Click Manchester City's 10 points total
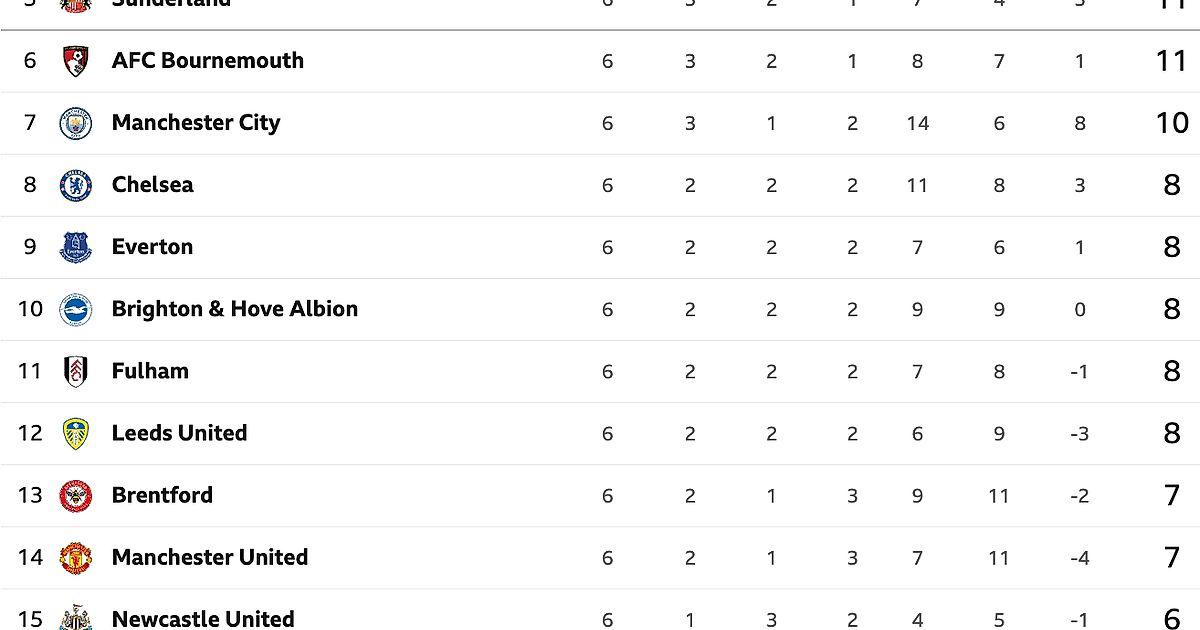This screenshot has width=1200, height=630. pos(1171,123)
